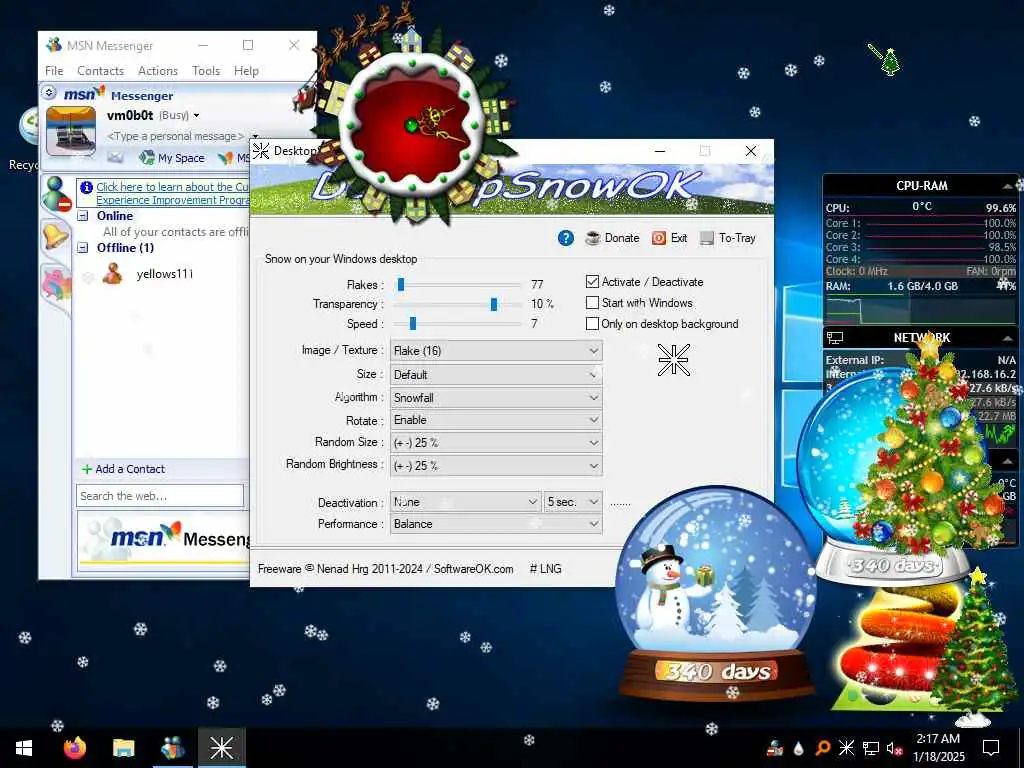Open the Algorithm dropdown showing Snowfall
The width and height of the screenshot is (1024, 768).
point(496,398)
